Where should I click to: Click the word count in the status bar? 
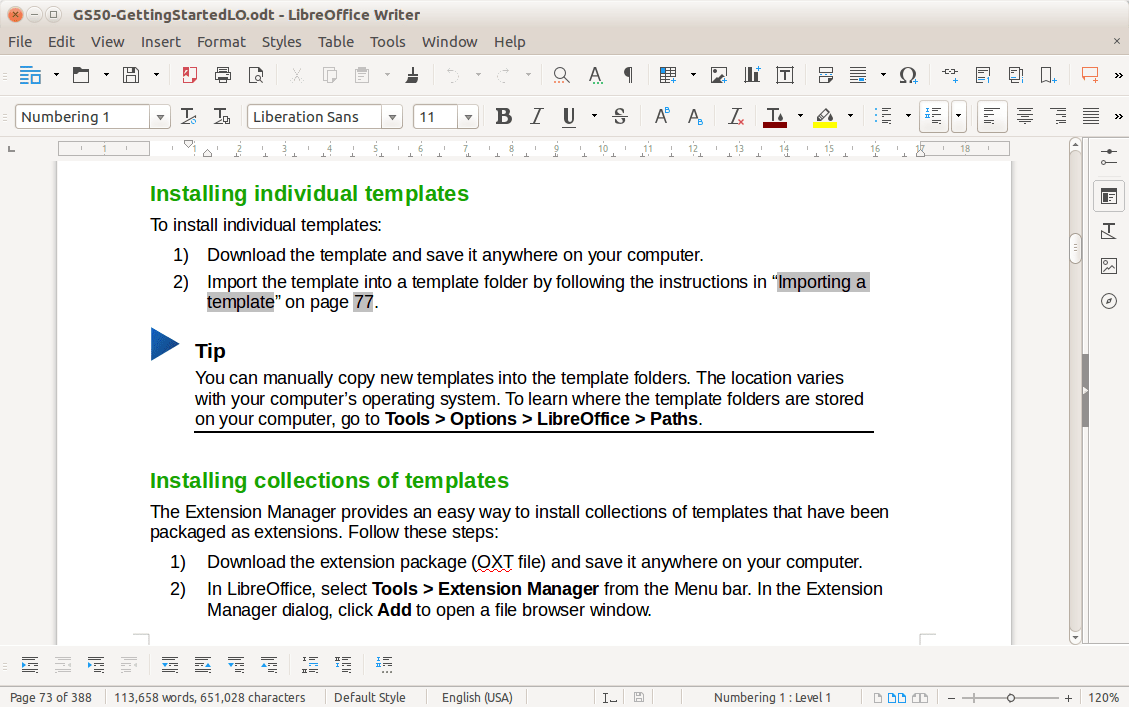point(209,697)
